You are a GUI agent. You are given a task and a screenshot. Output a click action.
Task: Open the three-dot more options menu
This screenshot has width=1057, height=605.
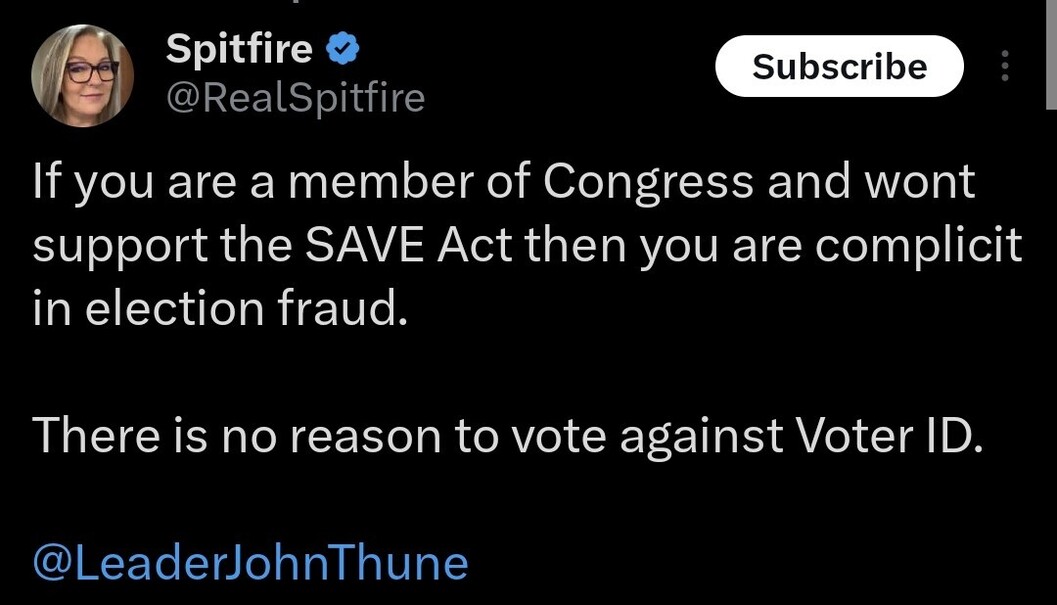[x=1004, y=66]
